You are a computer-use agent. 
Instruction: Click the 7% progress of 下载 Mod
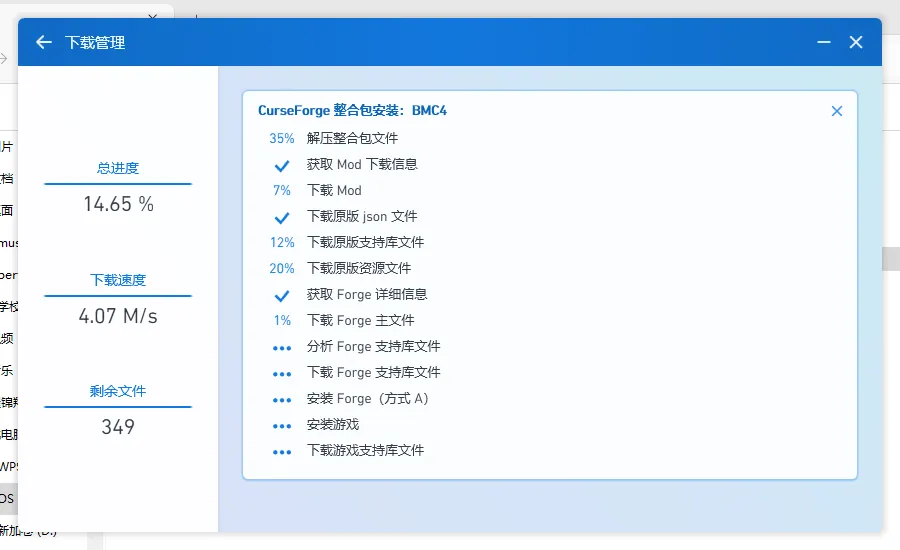pyautogui.click(x=282, y=190)
